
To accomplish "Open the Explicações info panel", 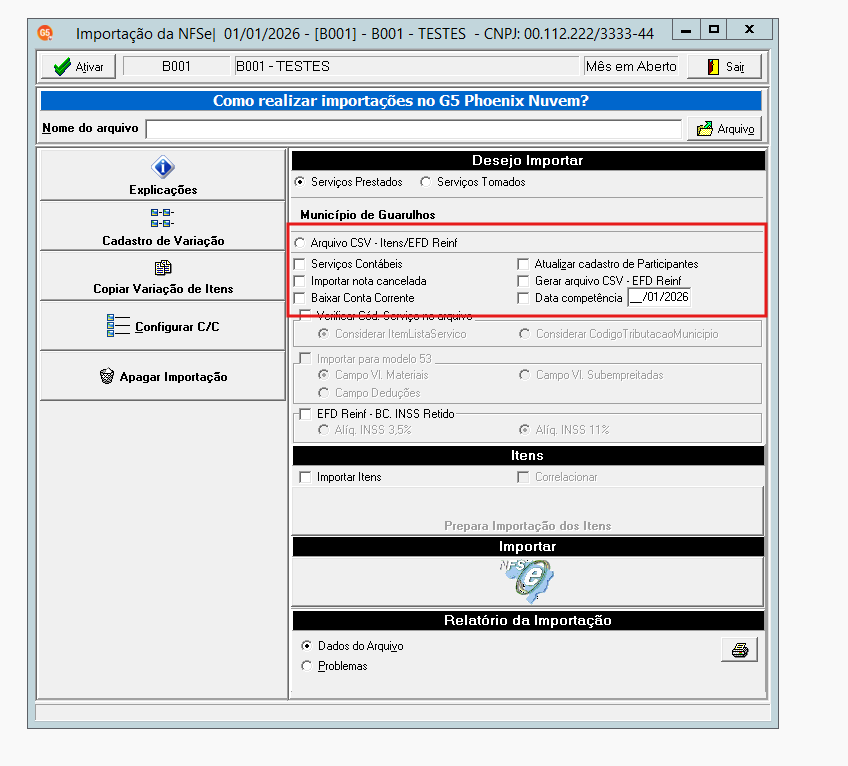I will [163, 175].
